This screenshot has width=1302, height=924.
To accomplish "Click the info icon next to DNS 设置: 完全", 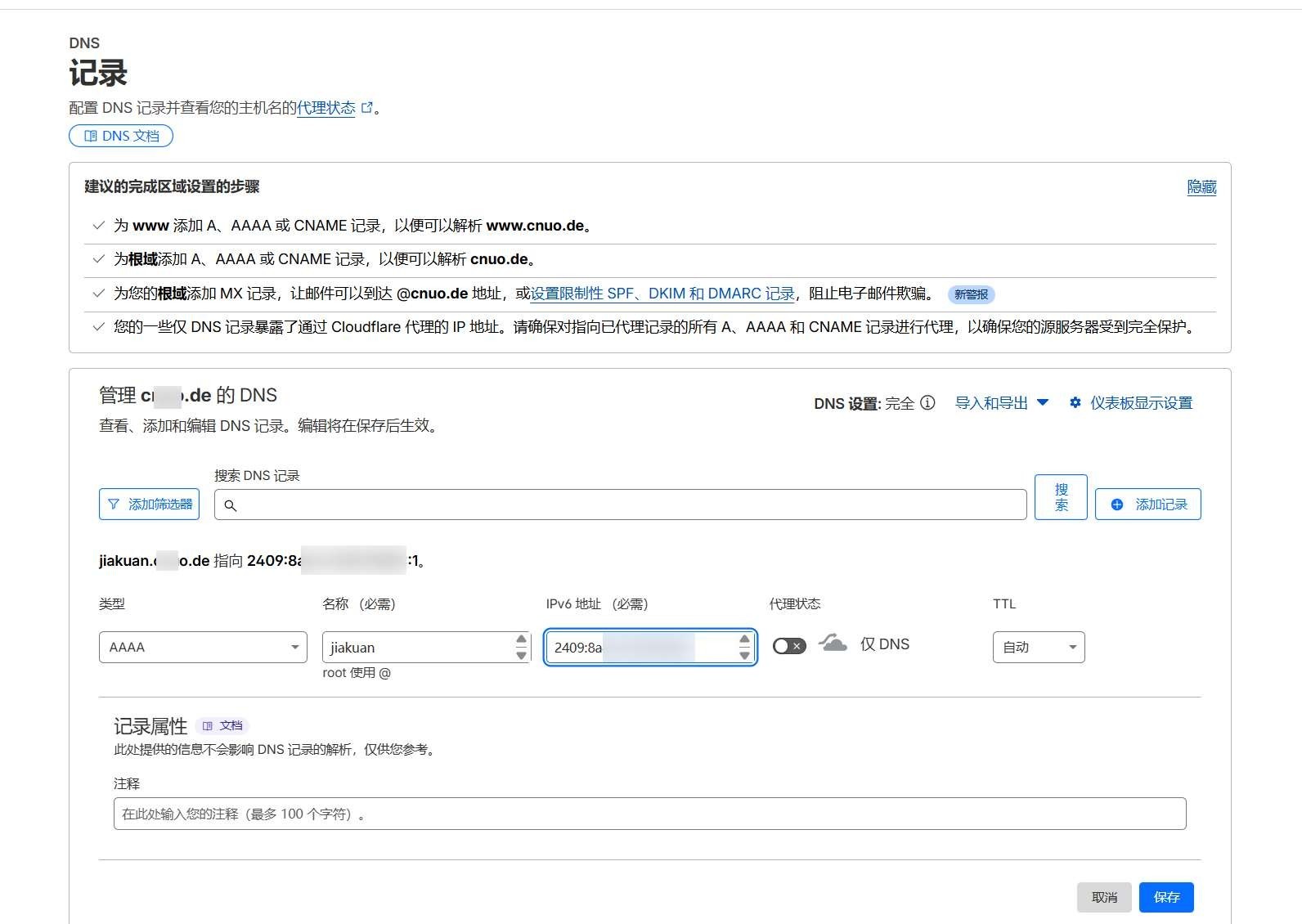I will [927, 402].
